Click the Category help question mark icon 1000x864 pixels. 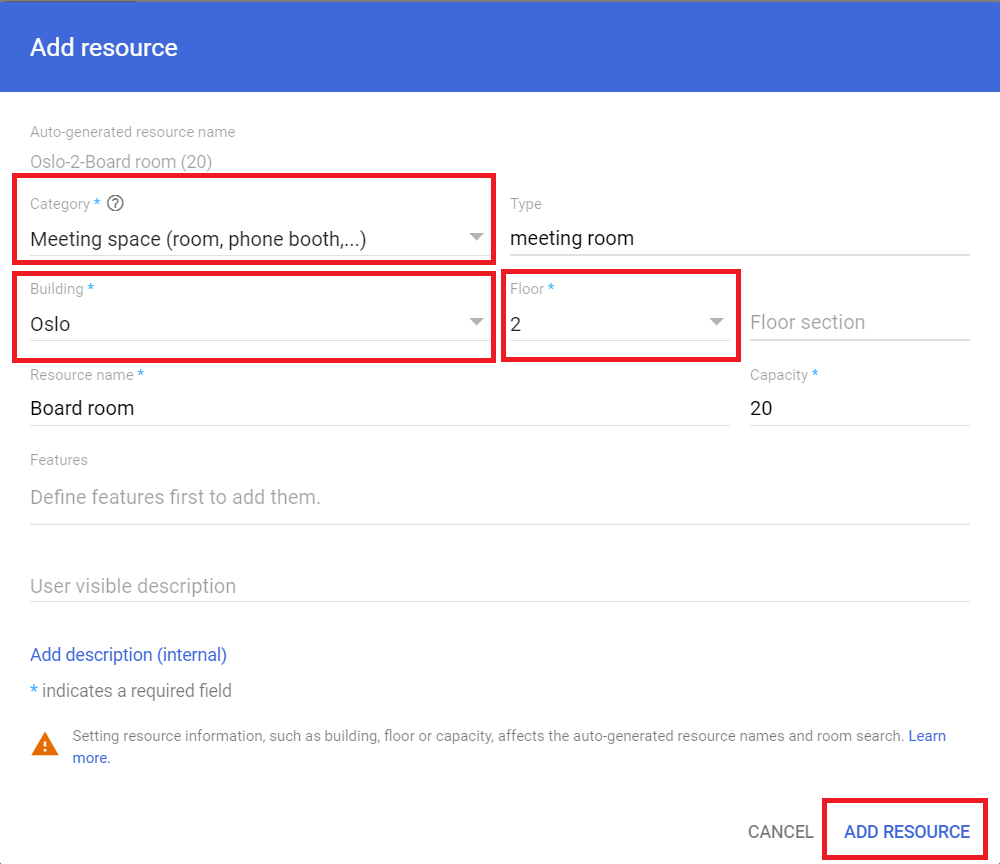click(116, 204)
